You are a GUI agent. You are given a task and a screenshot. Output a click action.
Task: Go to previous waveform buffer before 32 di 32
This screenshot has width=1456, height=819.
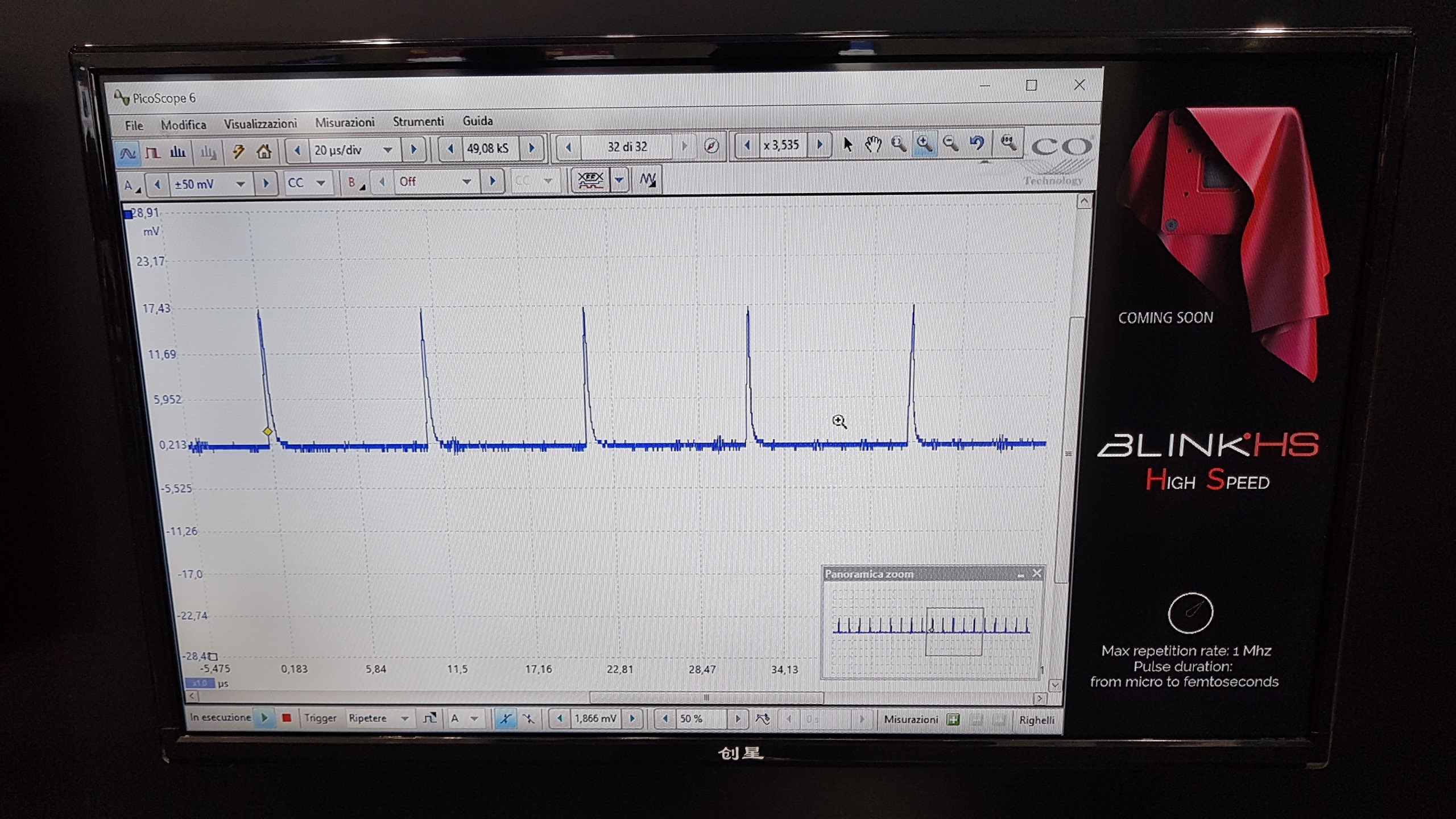568,147
